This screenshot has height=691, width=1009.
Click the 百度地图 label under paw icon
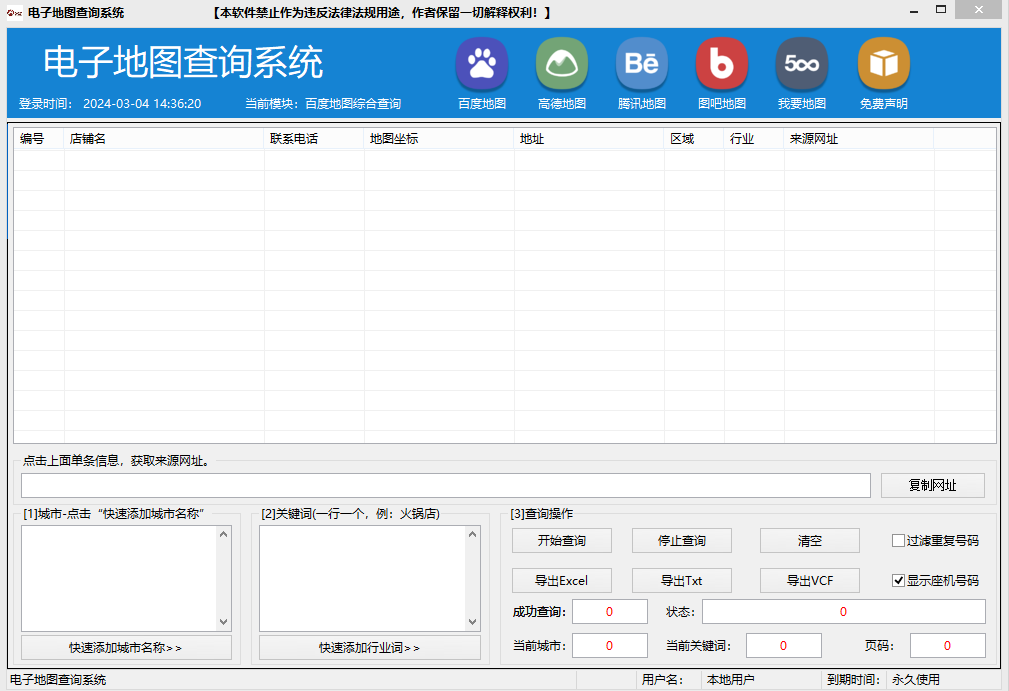(482, 104)
